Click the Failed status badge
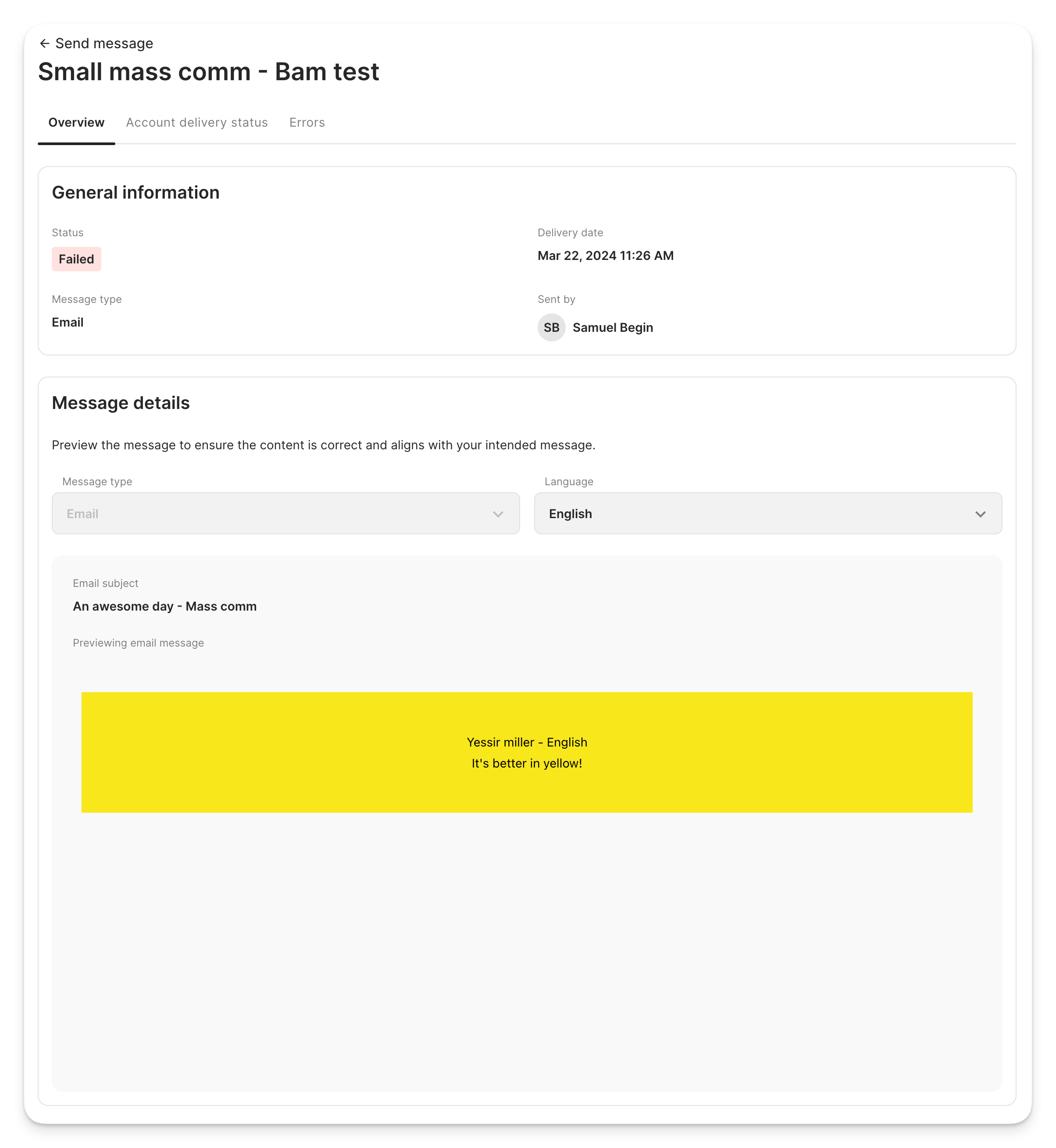The width and height of the screenshot is (1056, 1148). click(x=77, y=259)
